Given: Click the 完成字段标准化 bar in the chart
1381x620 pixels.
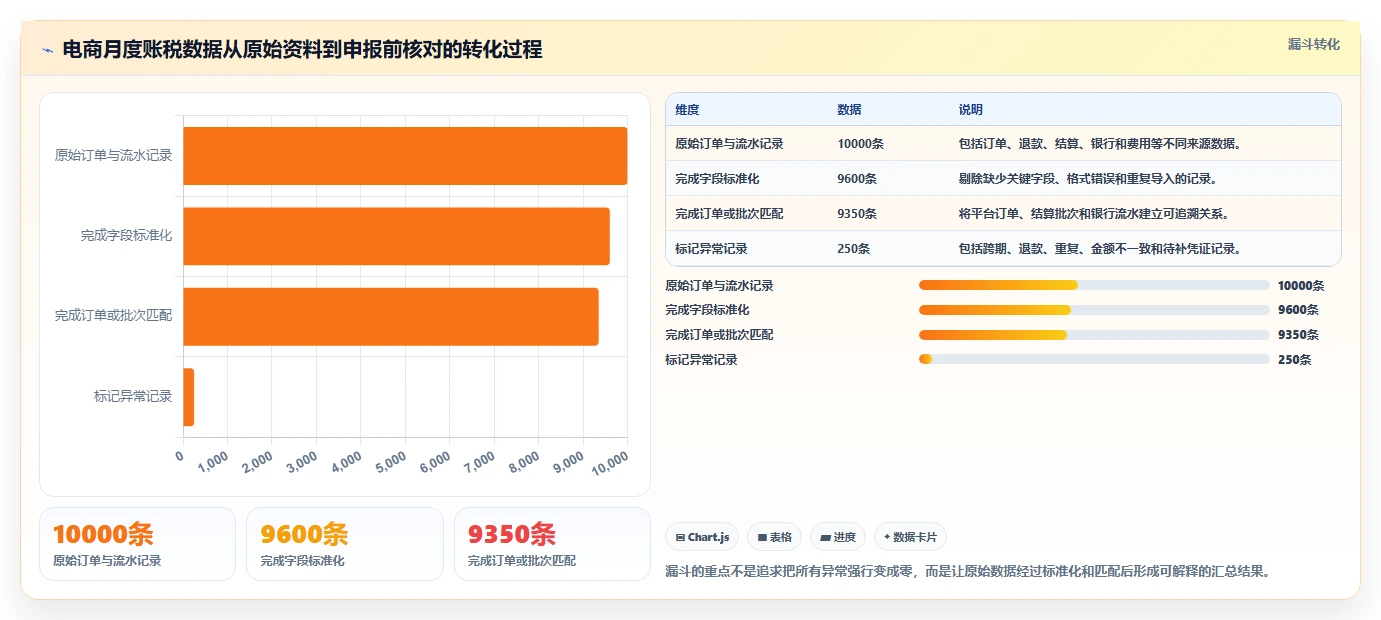Looking at the screenshot, I should (396, 236).
